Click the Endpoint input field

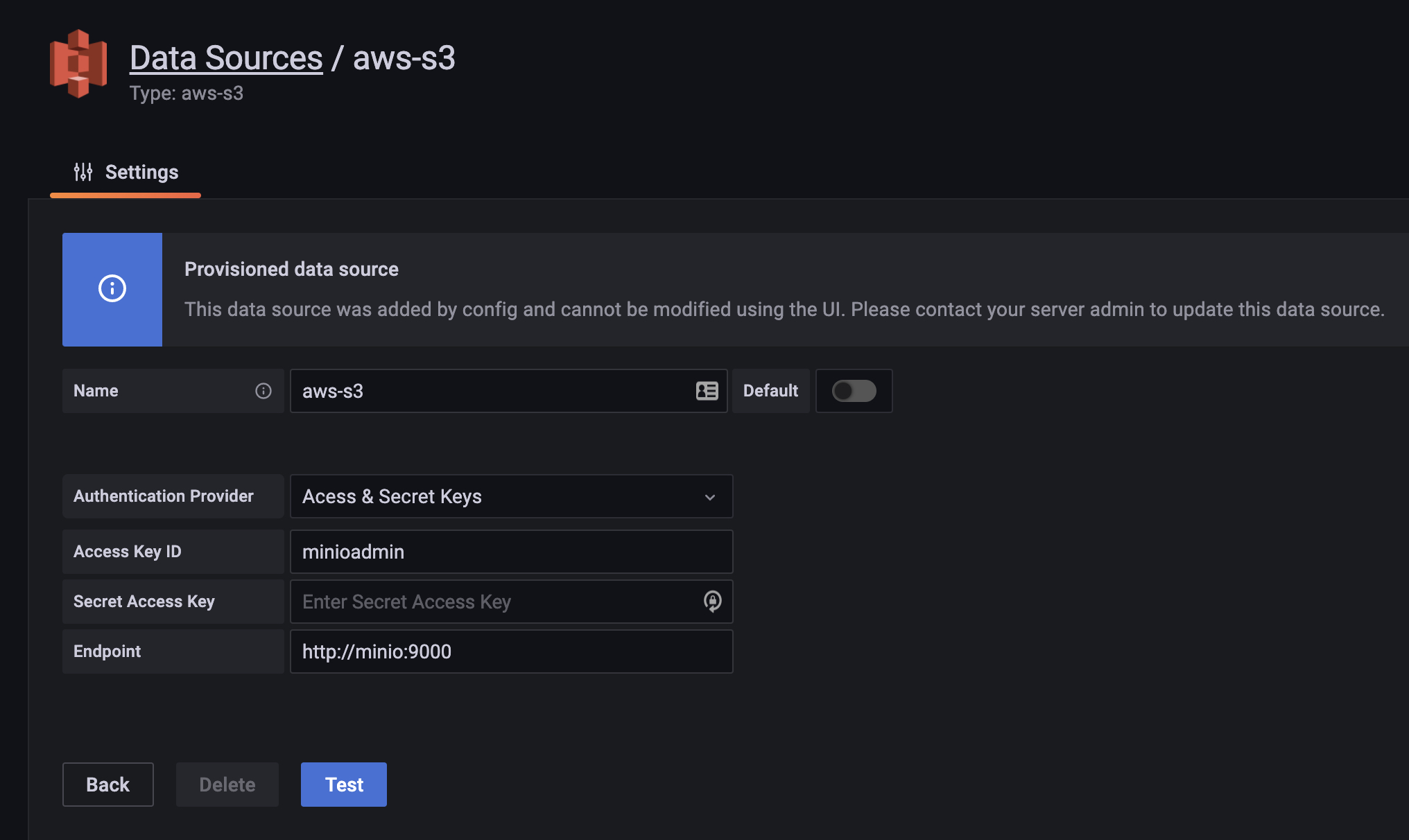tap(511, 651)
